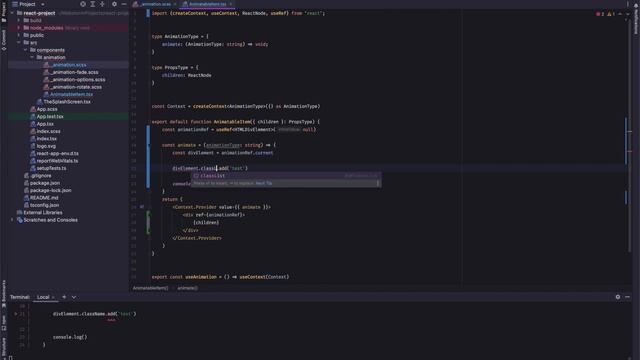This screenshot has width=640, height=360.
Task: Open terminal panel settings gear
Action: (618, 297)
